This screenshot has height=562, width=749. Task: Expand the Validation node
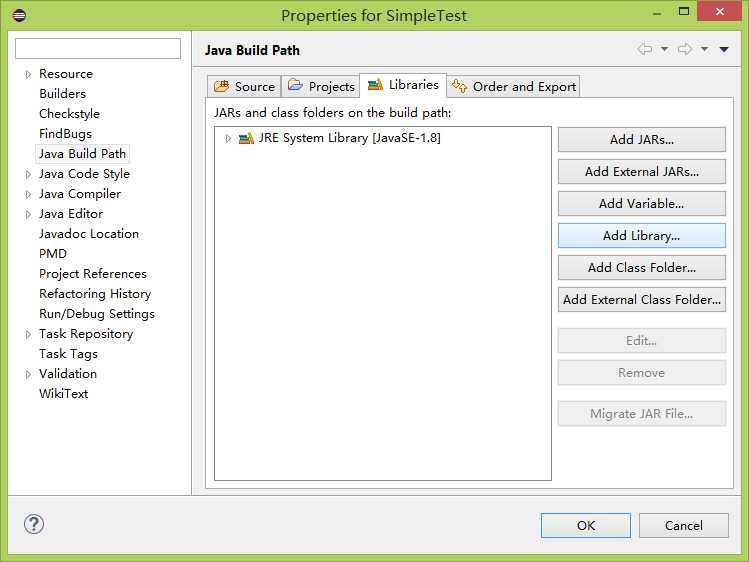(x=28, y=374)
